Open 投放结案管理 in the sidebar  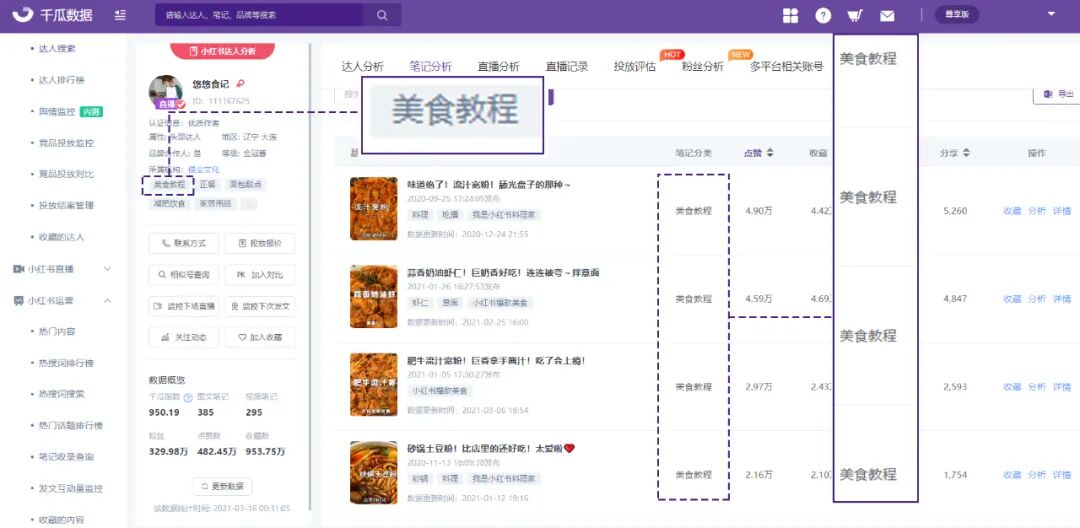click(x=66, y=205)
